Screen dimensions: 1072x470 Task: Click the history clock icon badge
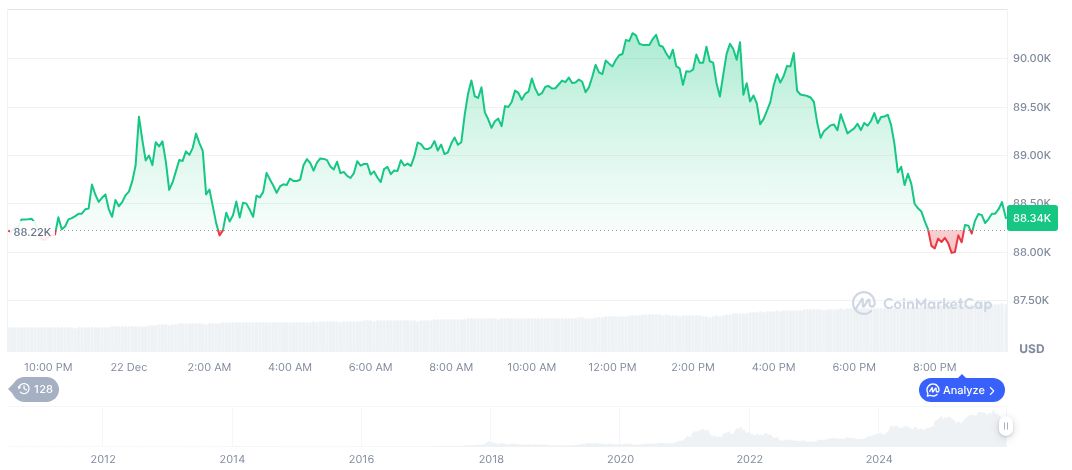23,389
